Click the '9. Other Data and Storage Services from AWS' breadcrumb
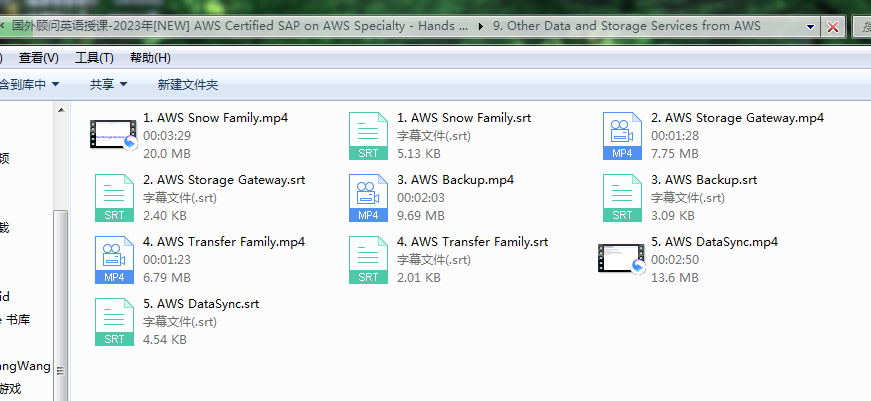871x401 pixels. coord(627,26)
